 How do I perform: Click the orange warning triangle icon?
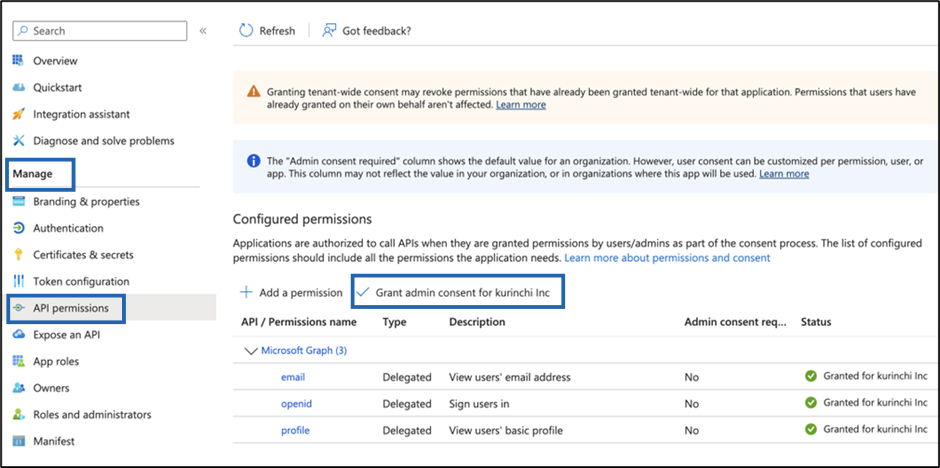click(x=254, y=92)
